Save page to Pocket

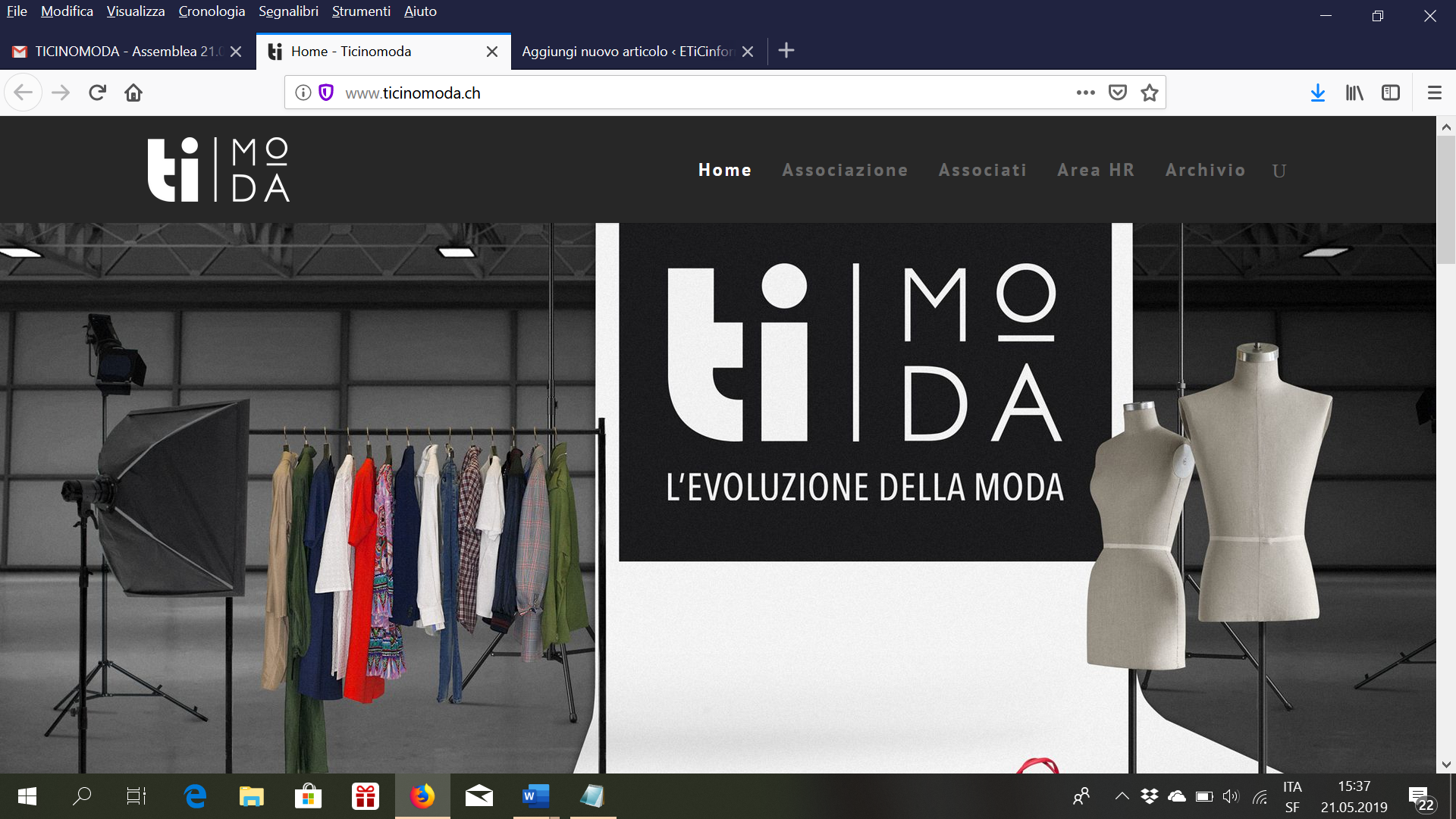pyautogui.click(x=1118, y=93)
